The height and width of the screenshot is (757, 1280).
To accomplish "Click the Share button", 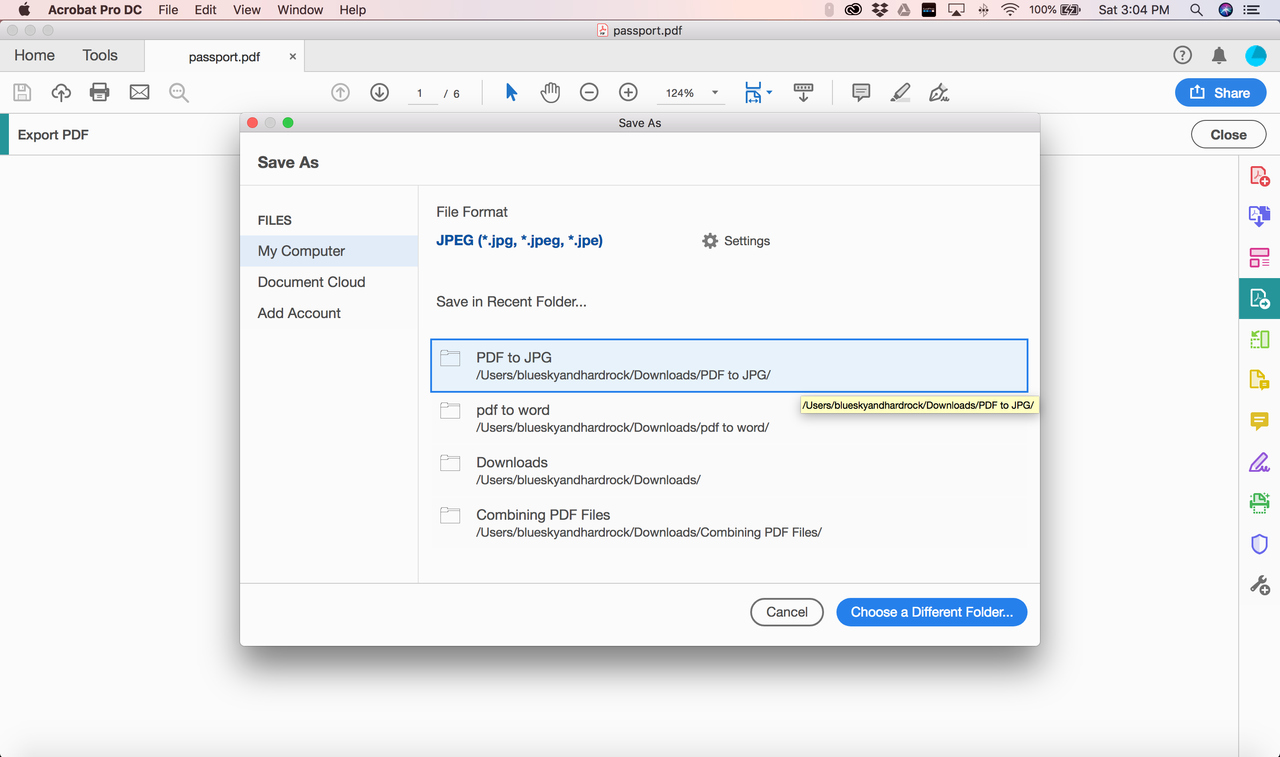I will [x=1220, y=93].
